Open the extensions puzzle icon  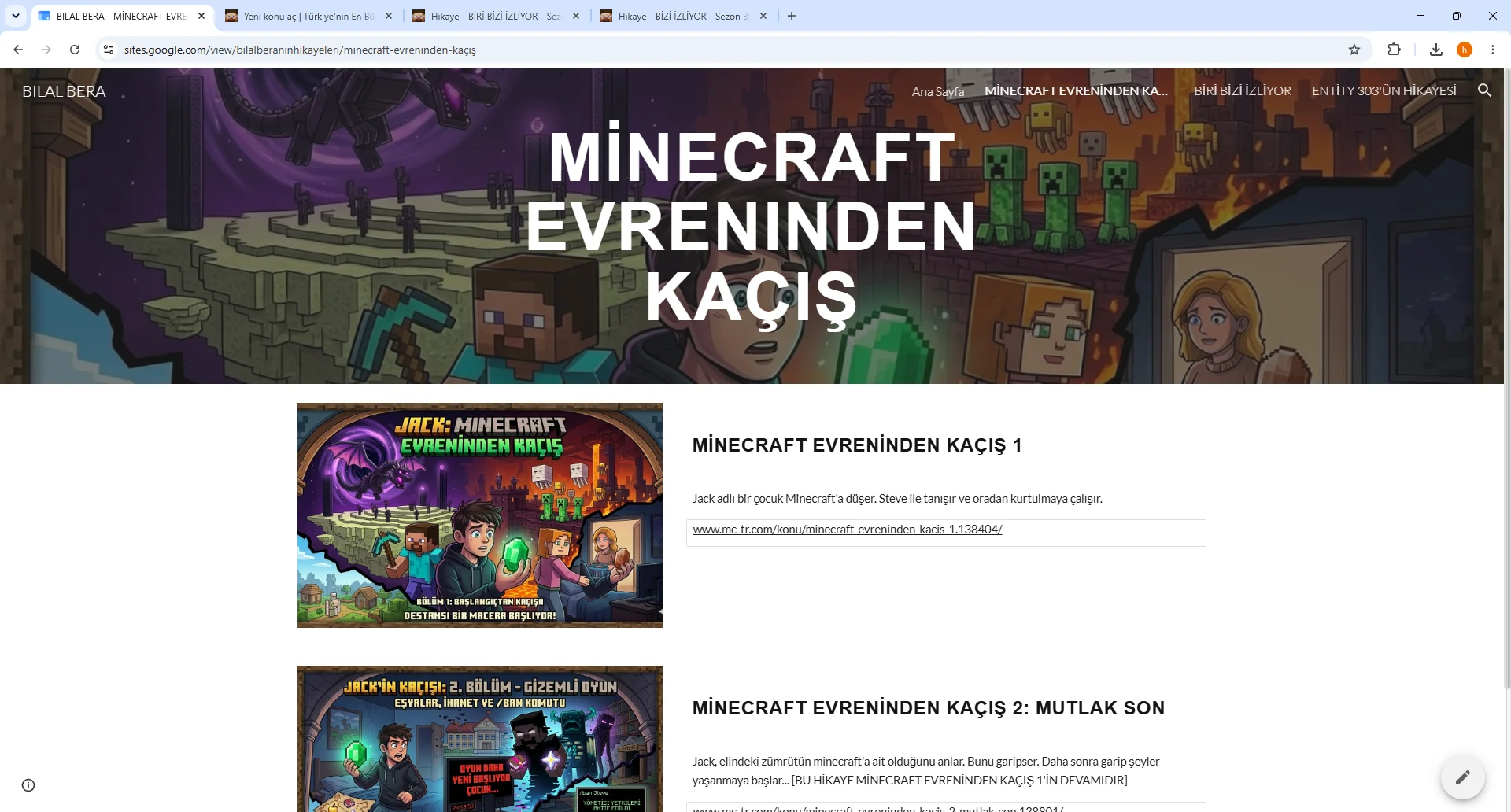(x=1394, y=50)
